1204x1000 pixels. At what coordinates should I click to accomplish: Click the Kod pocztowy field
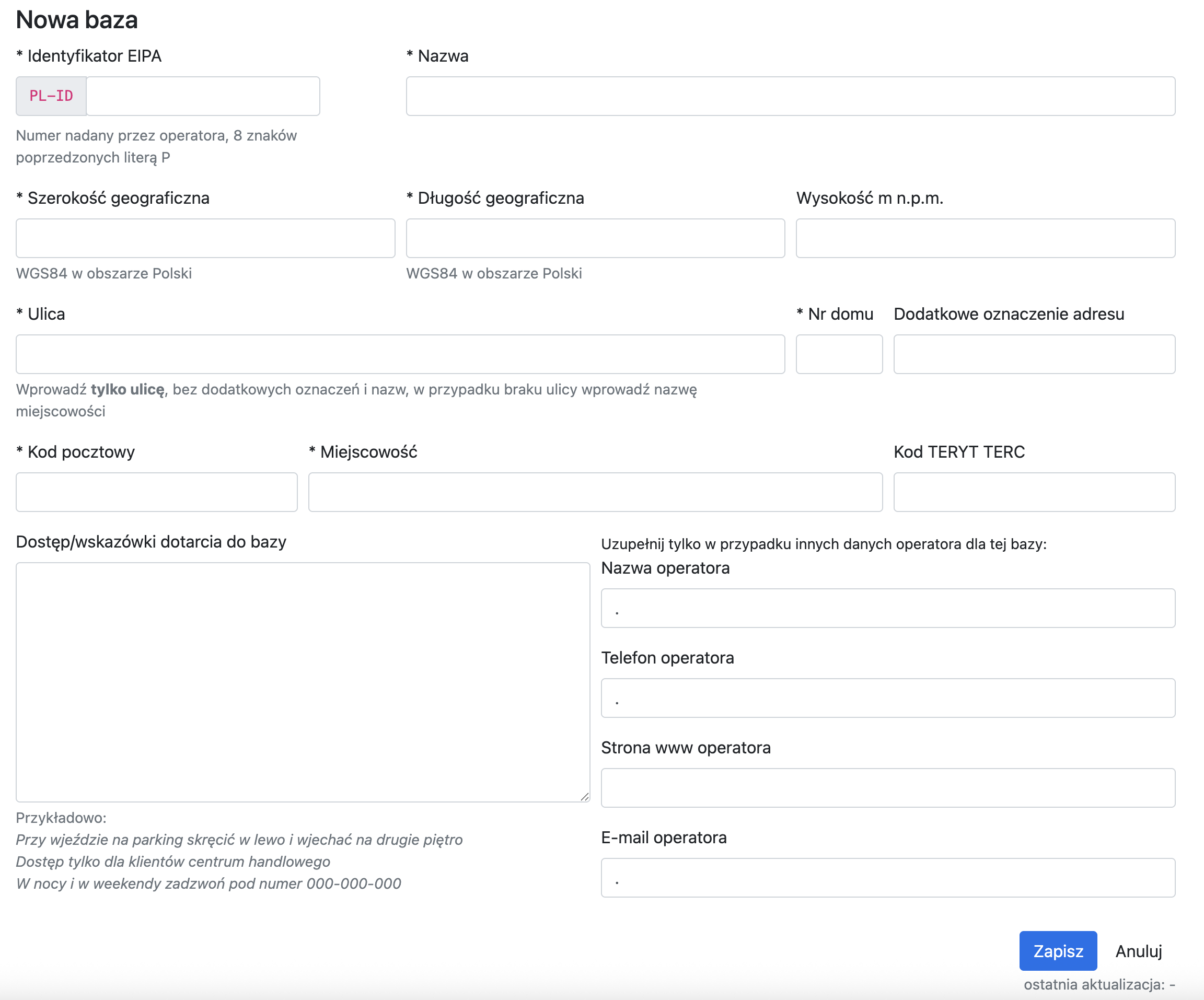coord(157,492)
